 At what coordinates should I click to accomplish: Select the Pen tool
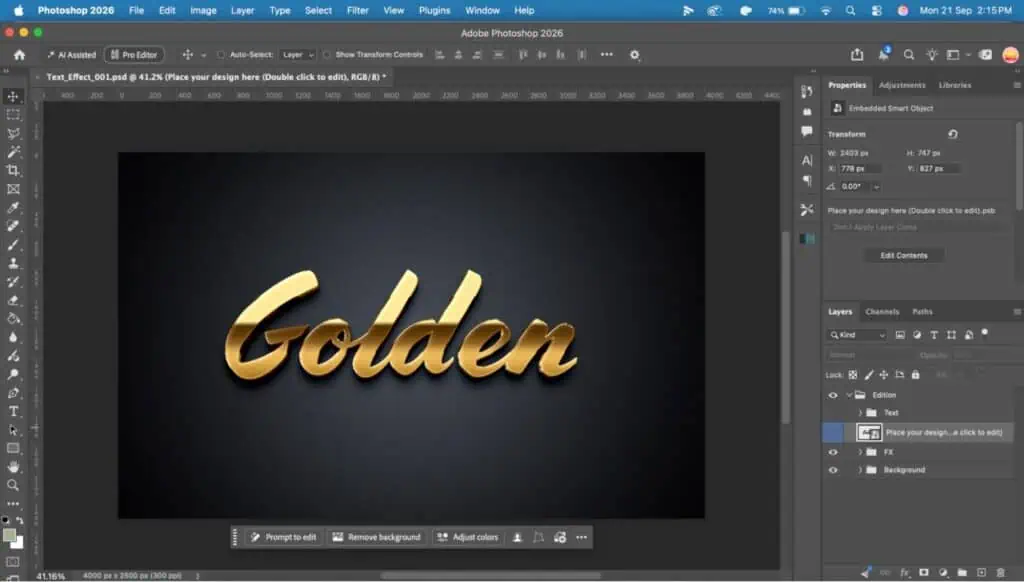tap(13, 393)
